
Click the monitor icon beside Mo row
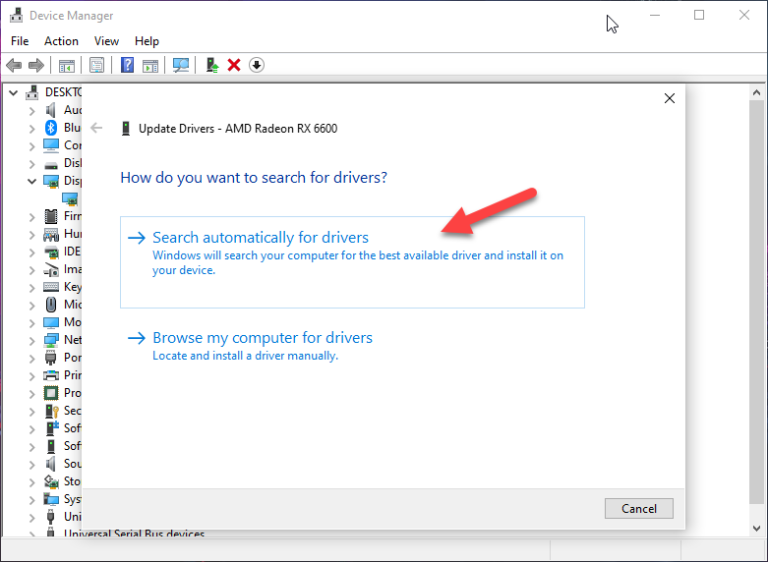pos(51,322)
